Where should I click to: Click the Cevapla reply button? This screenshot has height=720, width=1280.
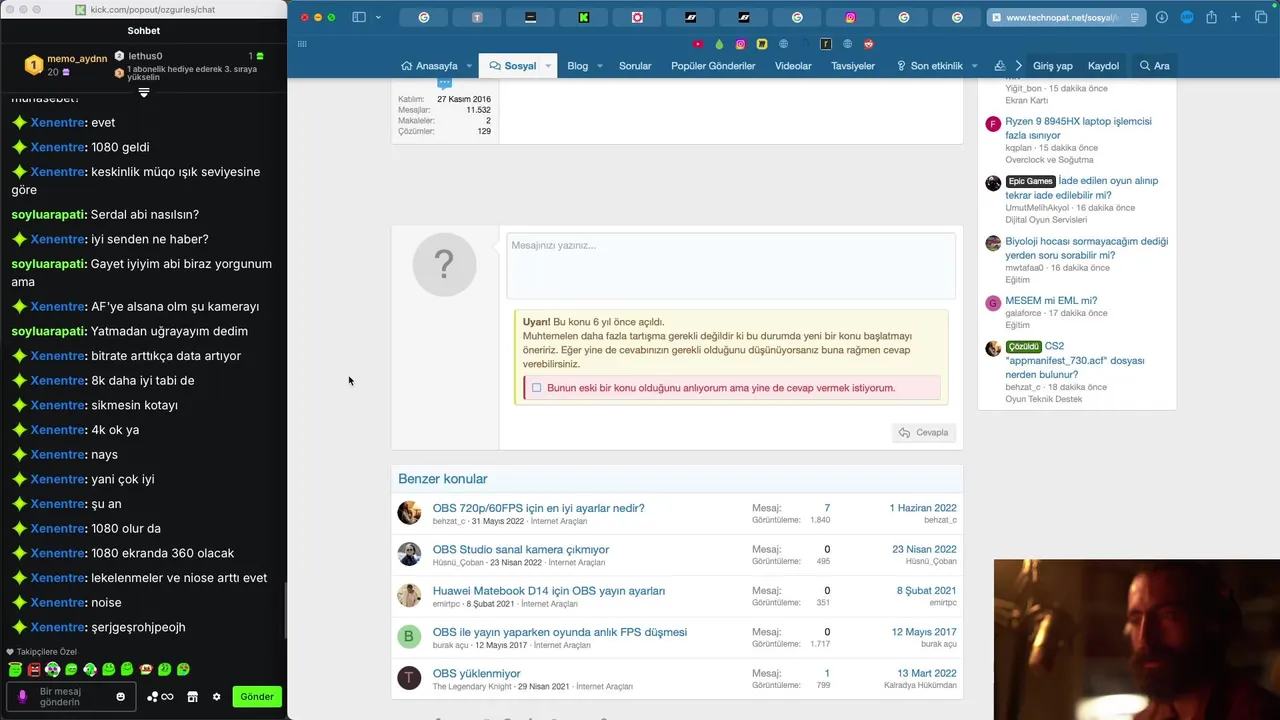point(923,433)
